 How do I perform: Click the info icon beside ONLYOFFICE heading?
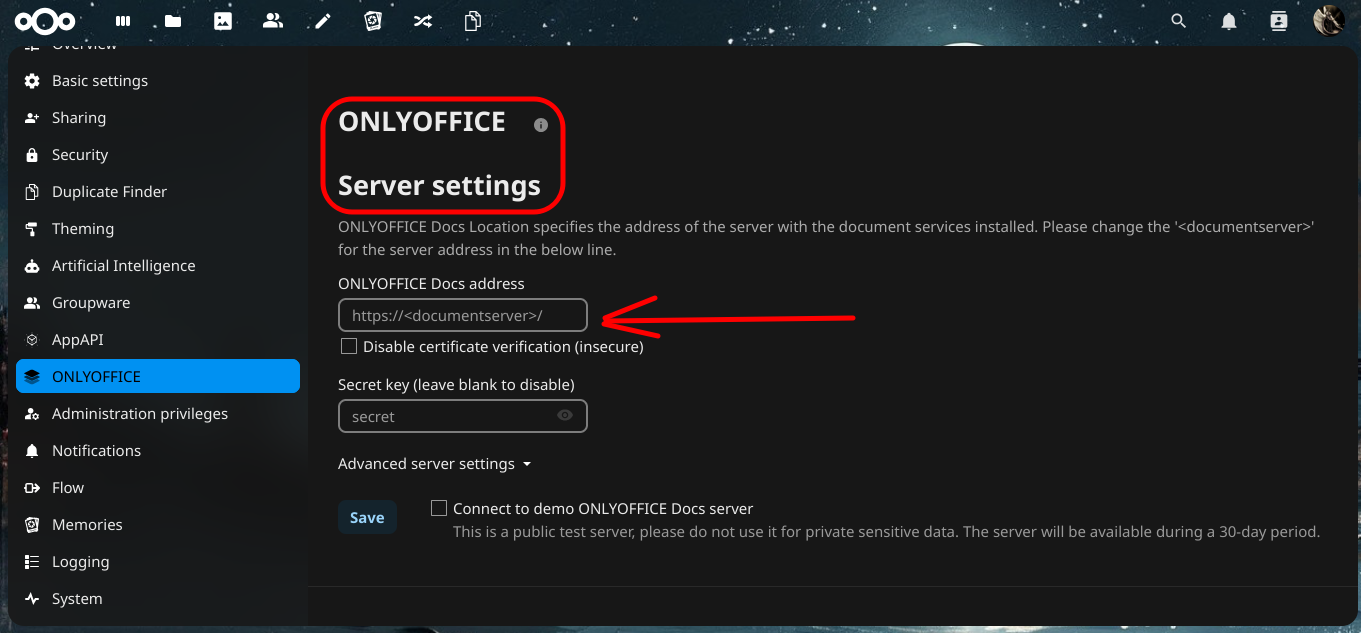541,125
